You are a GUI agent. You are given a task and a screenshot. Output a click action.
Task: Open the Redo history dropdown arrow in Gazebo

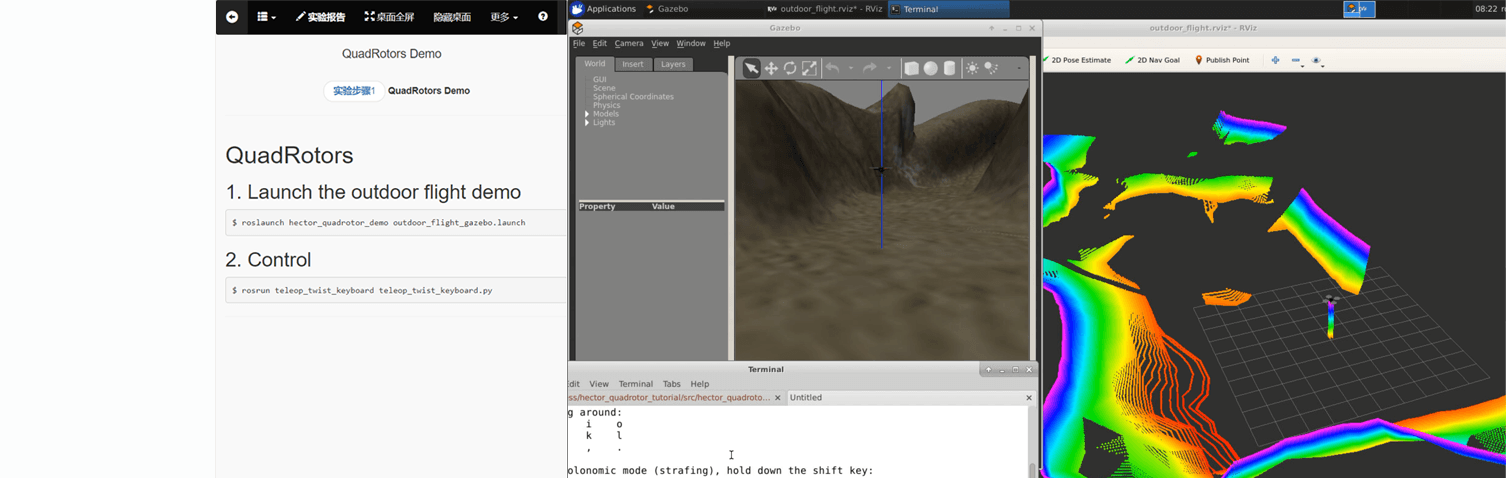coord(888,69)
